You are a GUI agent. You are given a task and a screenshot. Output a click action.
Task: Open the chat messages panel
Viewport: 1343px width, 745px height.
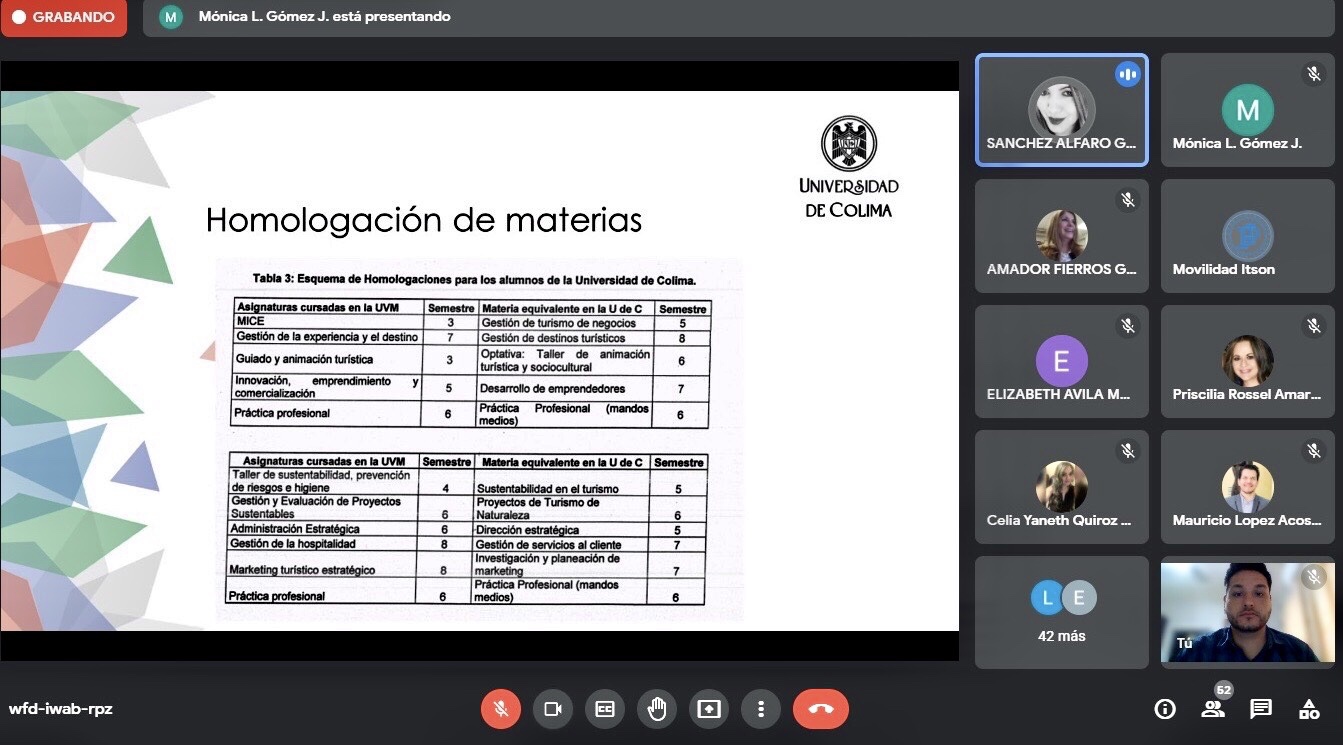coord(1261,709)
